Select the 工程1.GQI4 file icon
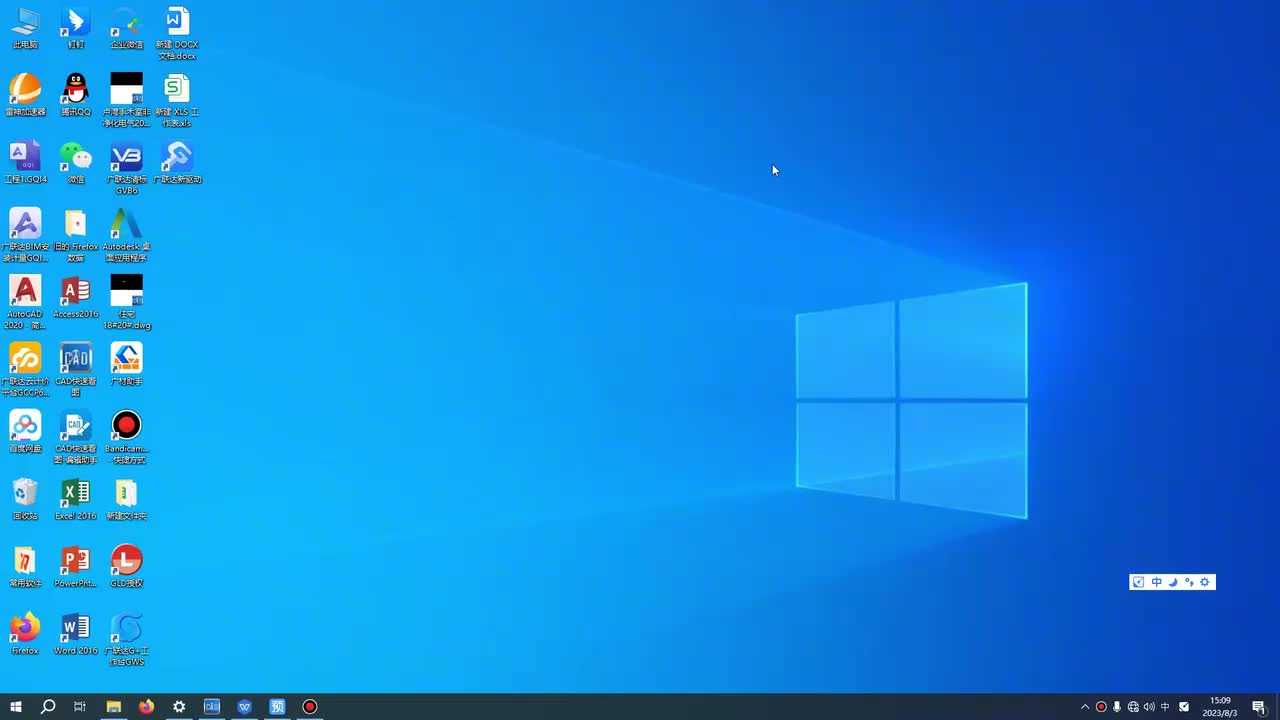 point(25,162)
